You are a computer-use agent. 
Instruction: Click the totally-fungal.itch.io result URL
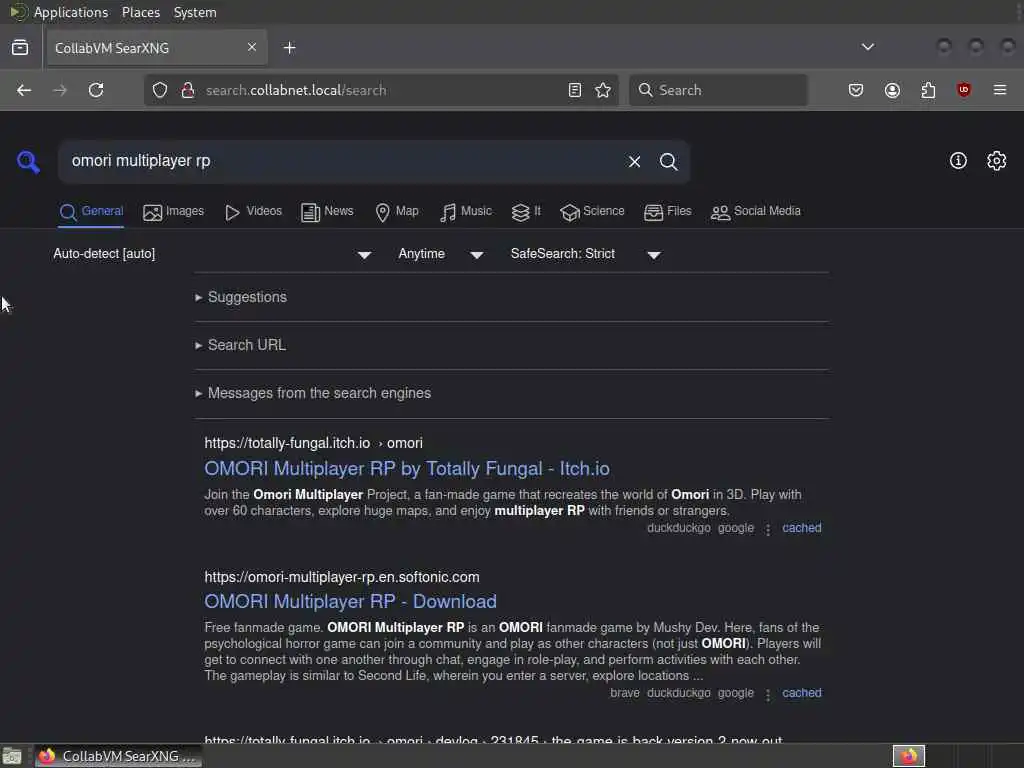click(313, 443)
